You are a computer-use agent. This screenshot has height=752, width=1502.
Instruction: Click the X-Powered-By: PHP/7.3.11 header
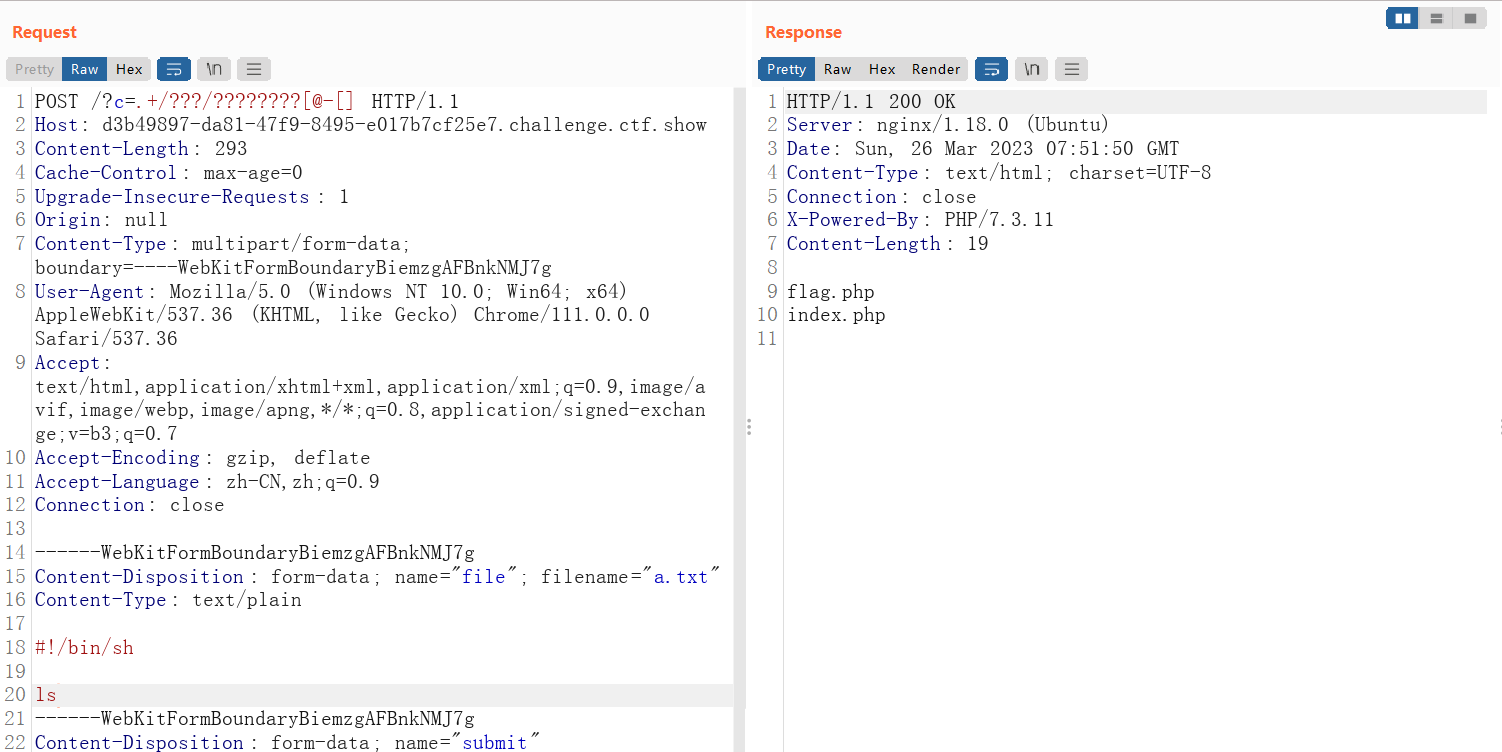pyautogui.click(x=920, y=220)
